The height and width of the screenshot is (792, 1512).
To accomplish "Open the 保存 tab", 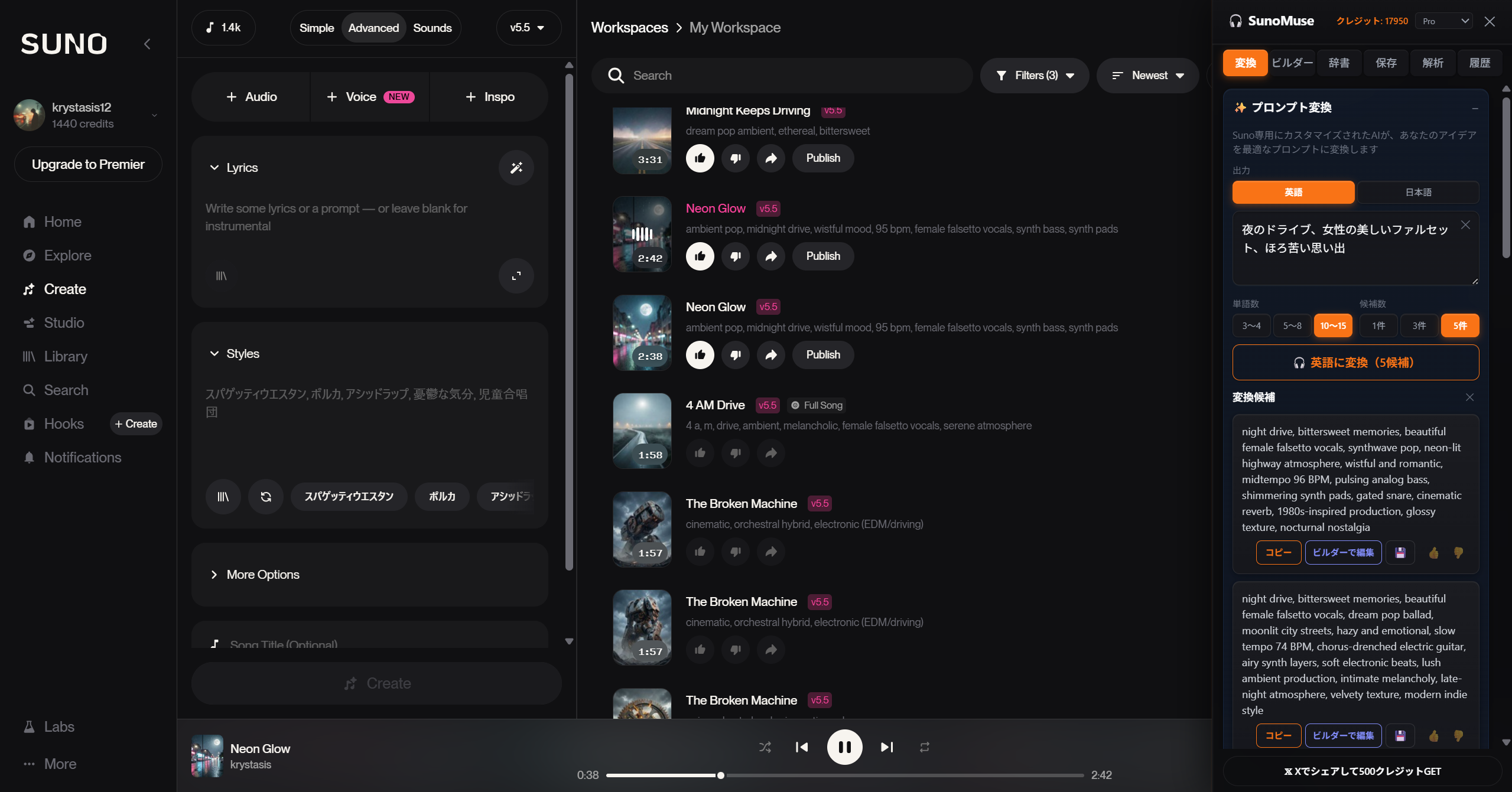I will (x=1386, y=63).
